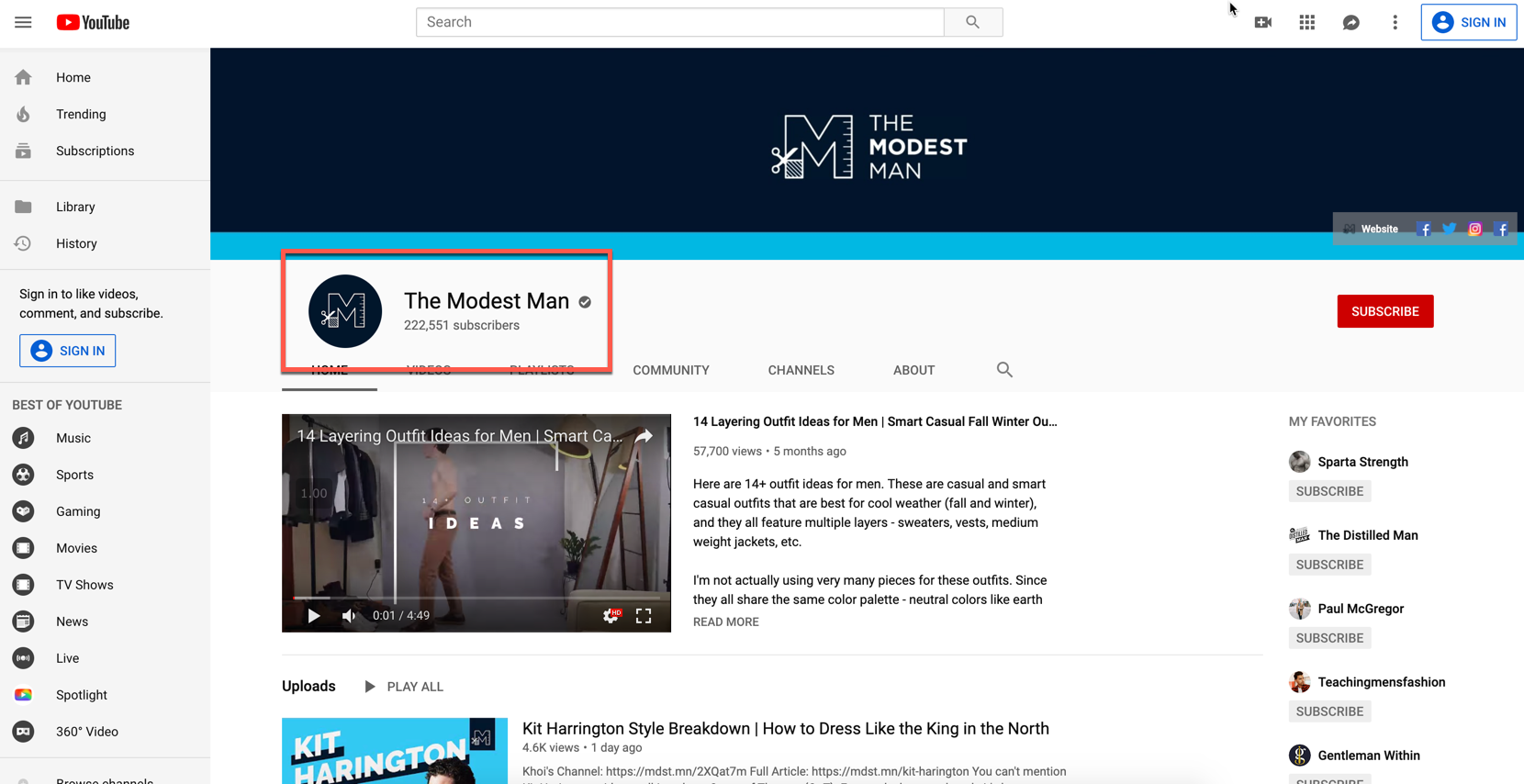Screen dimensions: 1524x784
Task: Open Trending in the sidebar
Action: (x=105, y=115)
